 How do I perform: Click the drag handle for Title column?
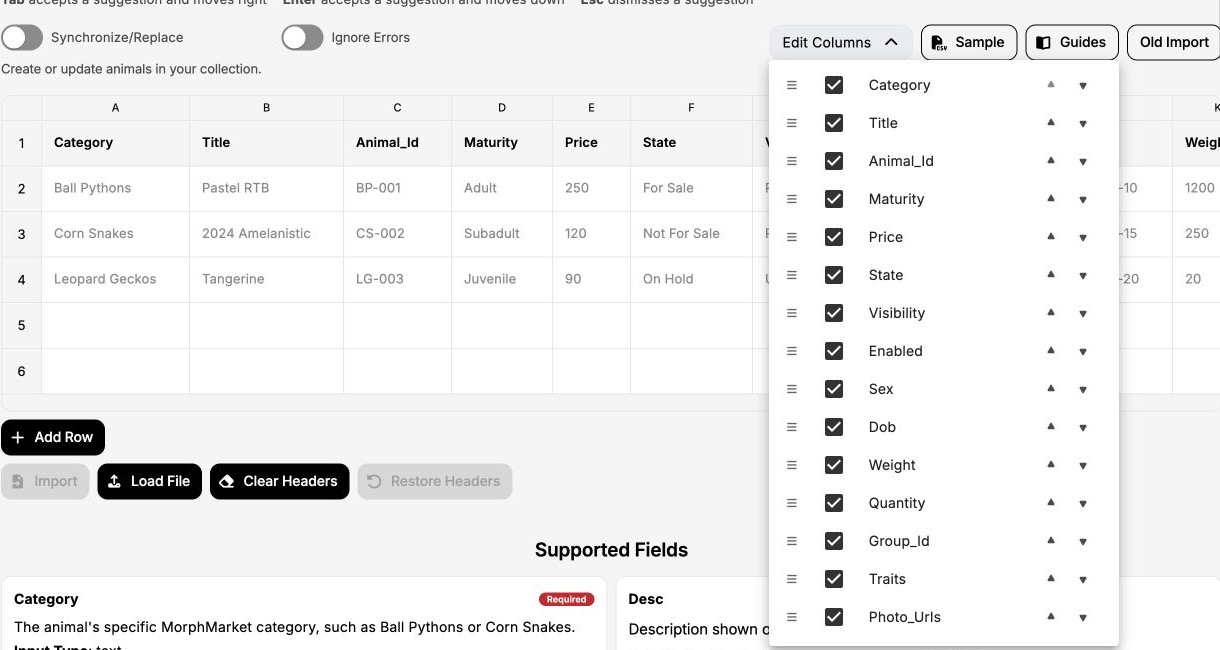tap(792, 123)
